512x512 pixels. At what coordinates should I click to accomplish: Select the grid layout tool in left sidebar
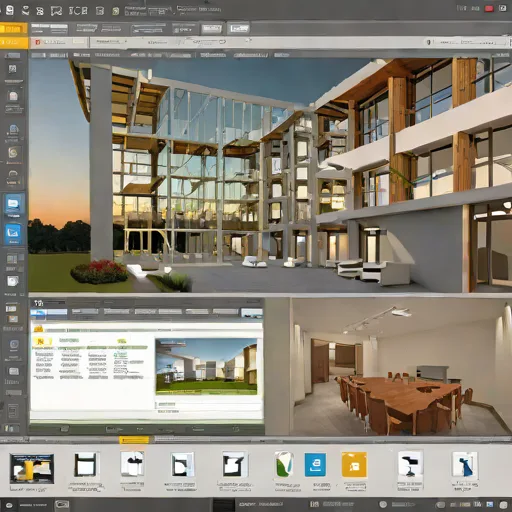(x=12, y=259)
